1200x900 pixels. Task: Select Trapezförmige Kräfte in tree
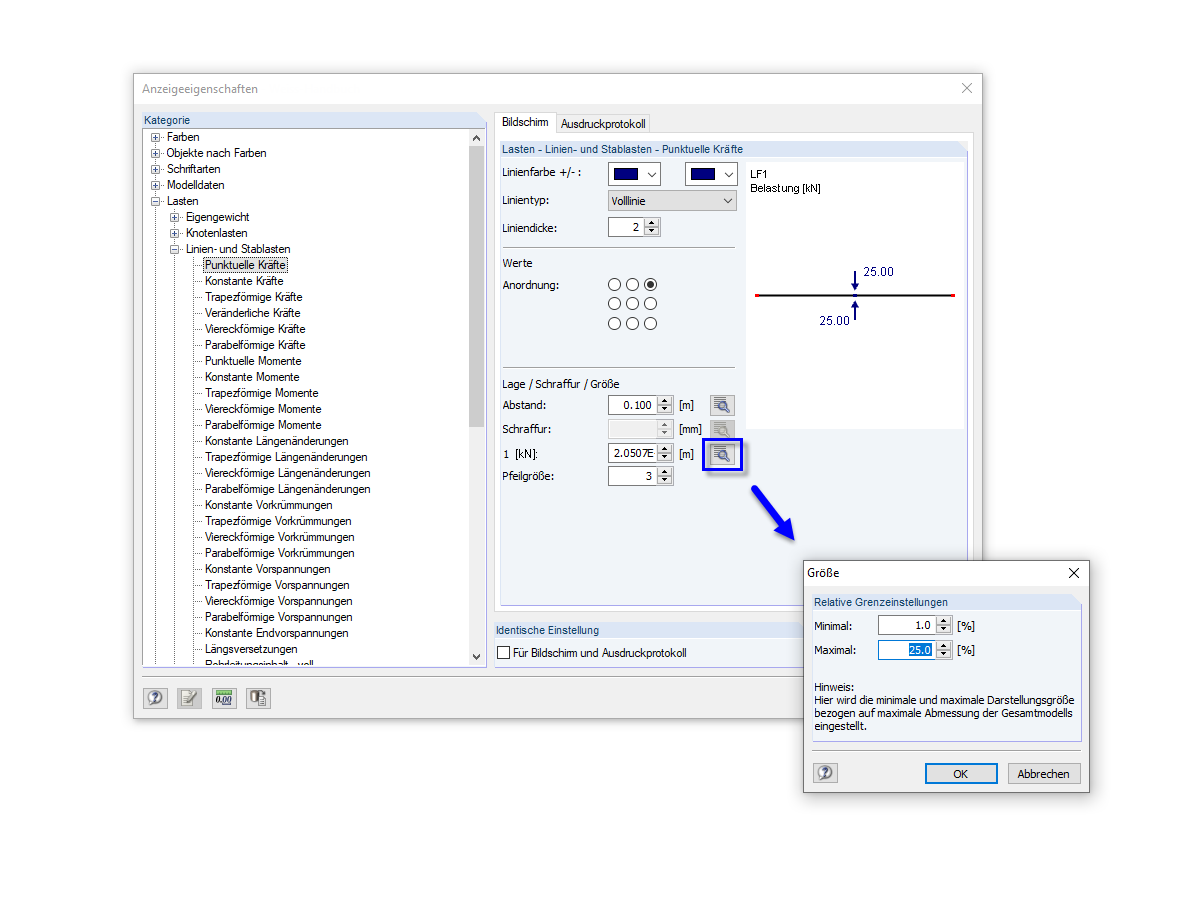pos(253,297)
